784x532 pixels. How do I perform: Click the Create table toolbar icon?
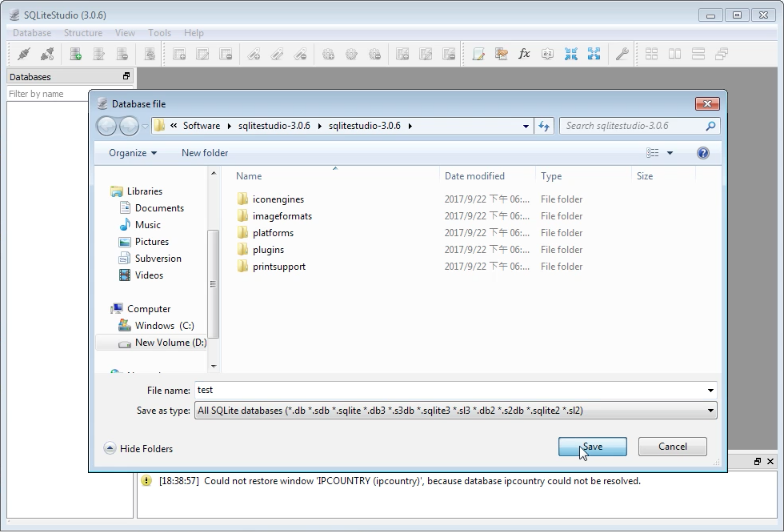click(179, 54)
